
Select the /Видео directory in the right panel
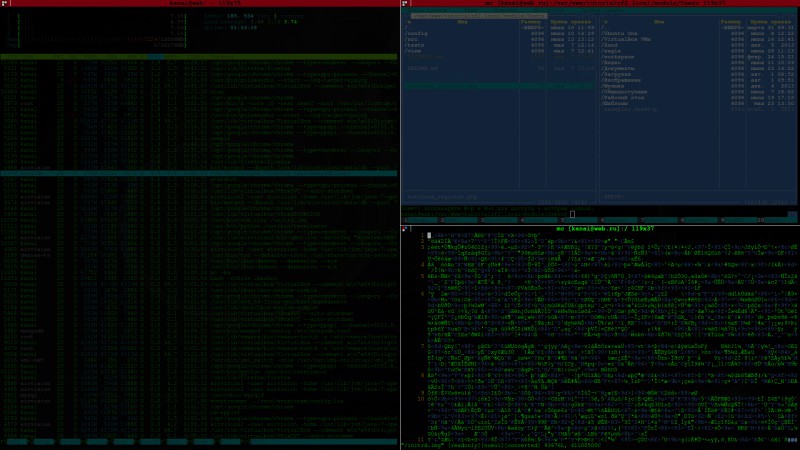611,63
